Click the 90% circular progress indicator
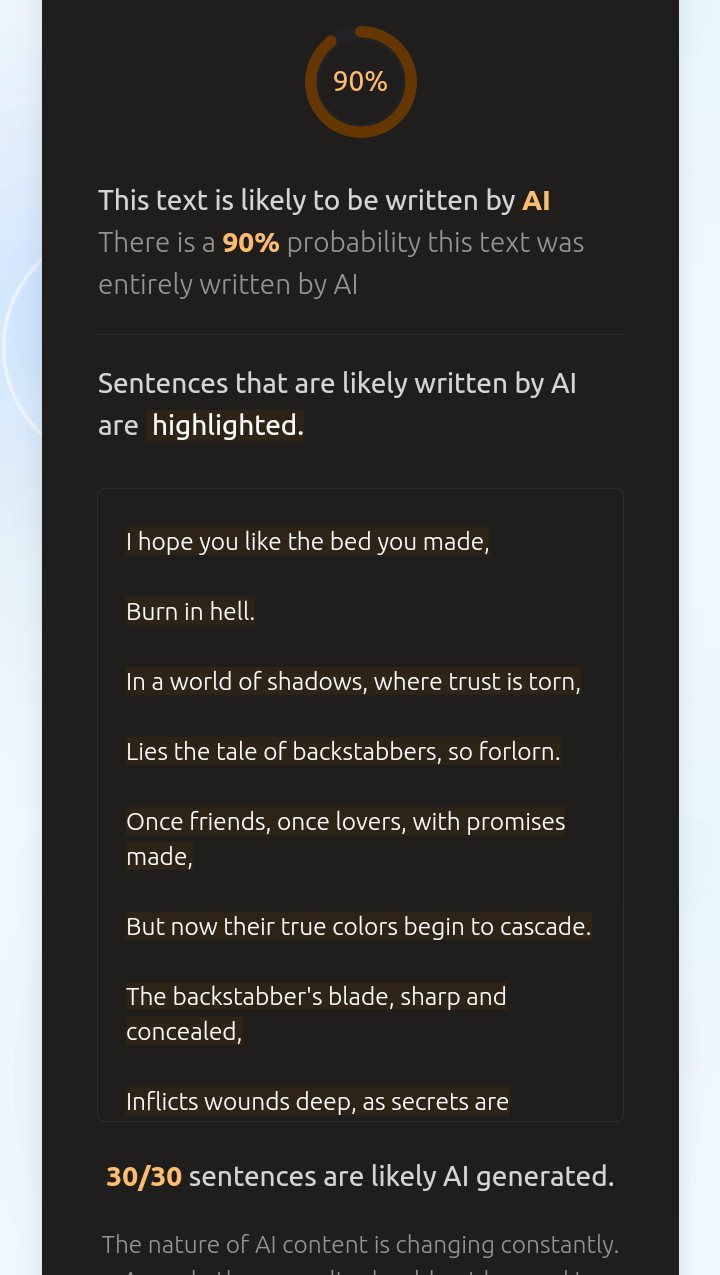This screenshot has height=1275, width=720. tap(360, 82)
